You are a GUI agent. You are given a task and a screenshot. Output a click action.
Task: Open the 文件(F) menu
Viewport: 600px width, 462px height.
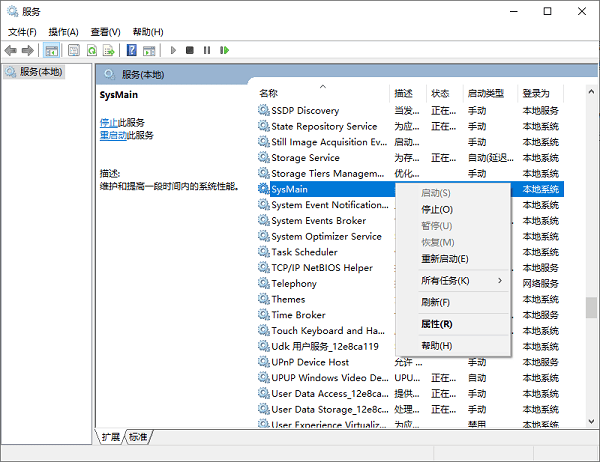(x=22, y=32)
